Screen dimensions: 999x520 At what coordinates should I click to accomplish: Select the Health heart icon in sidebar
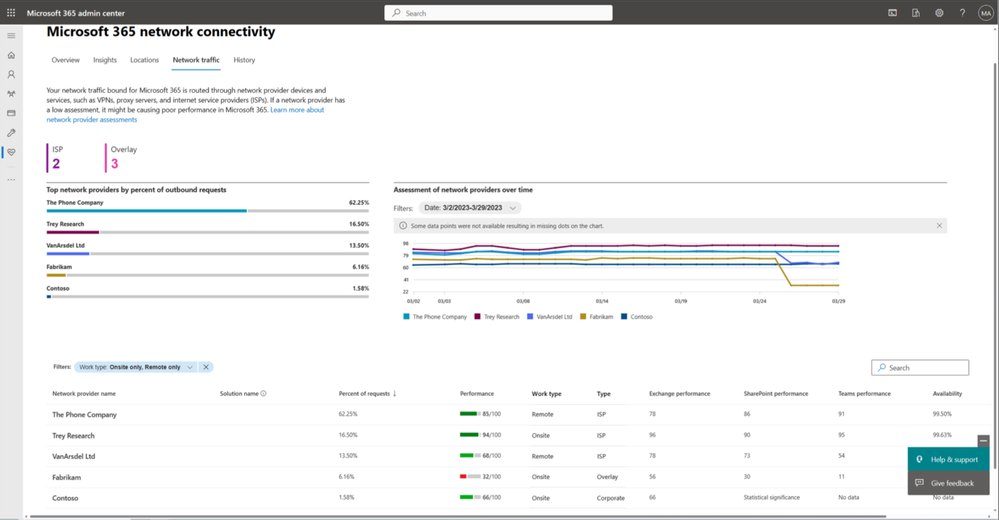tap(11, 152)
